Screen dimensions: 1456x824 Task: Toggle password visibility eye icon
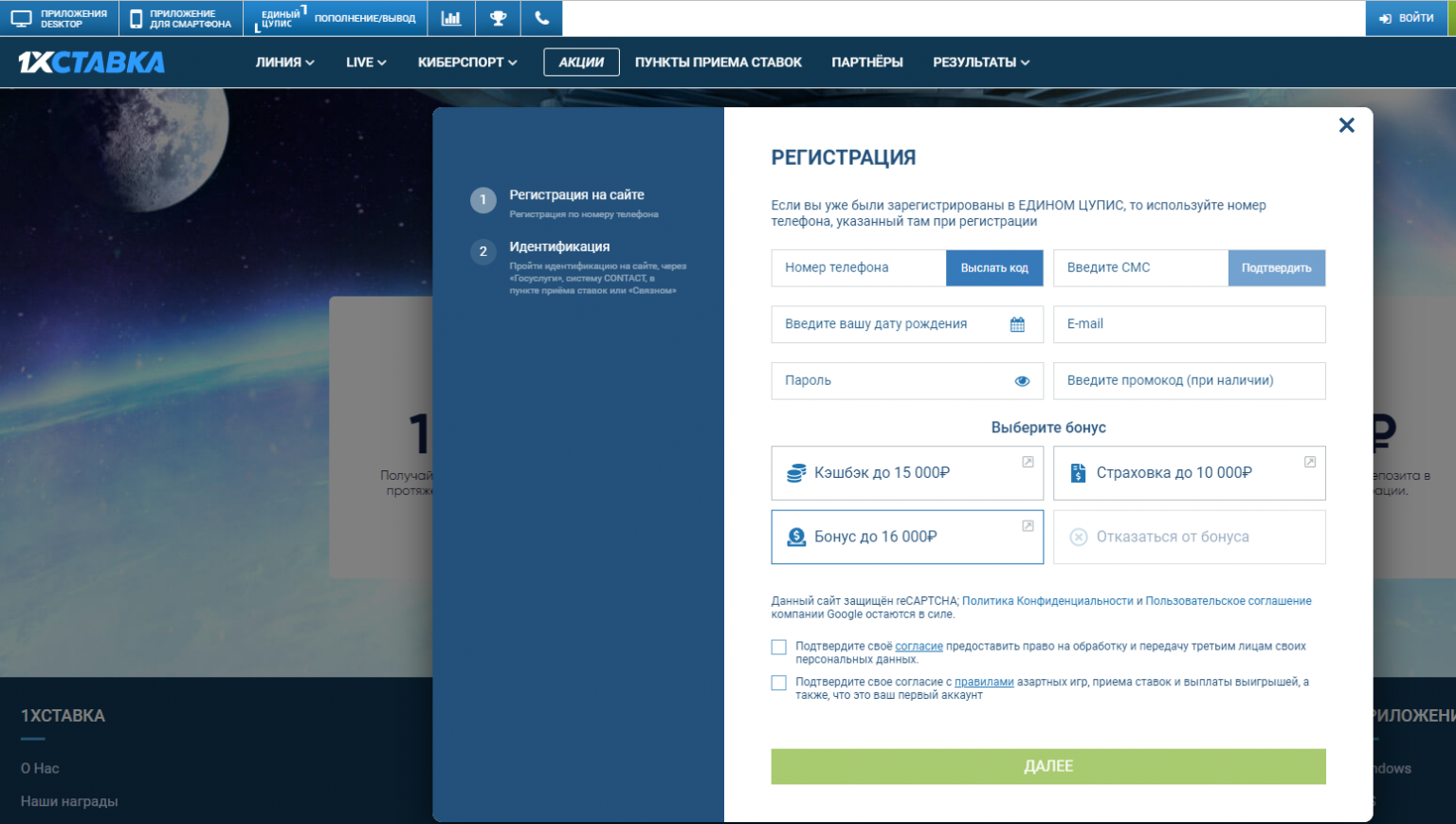coord(1022,381)
